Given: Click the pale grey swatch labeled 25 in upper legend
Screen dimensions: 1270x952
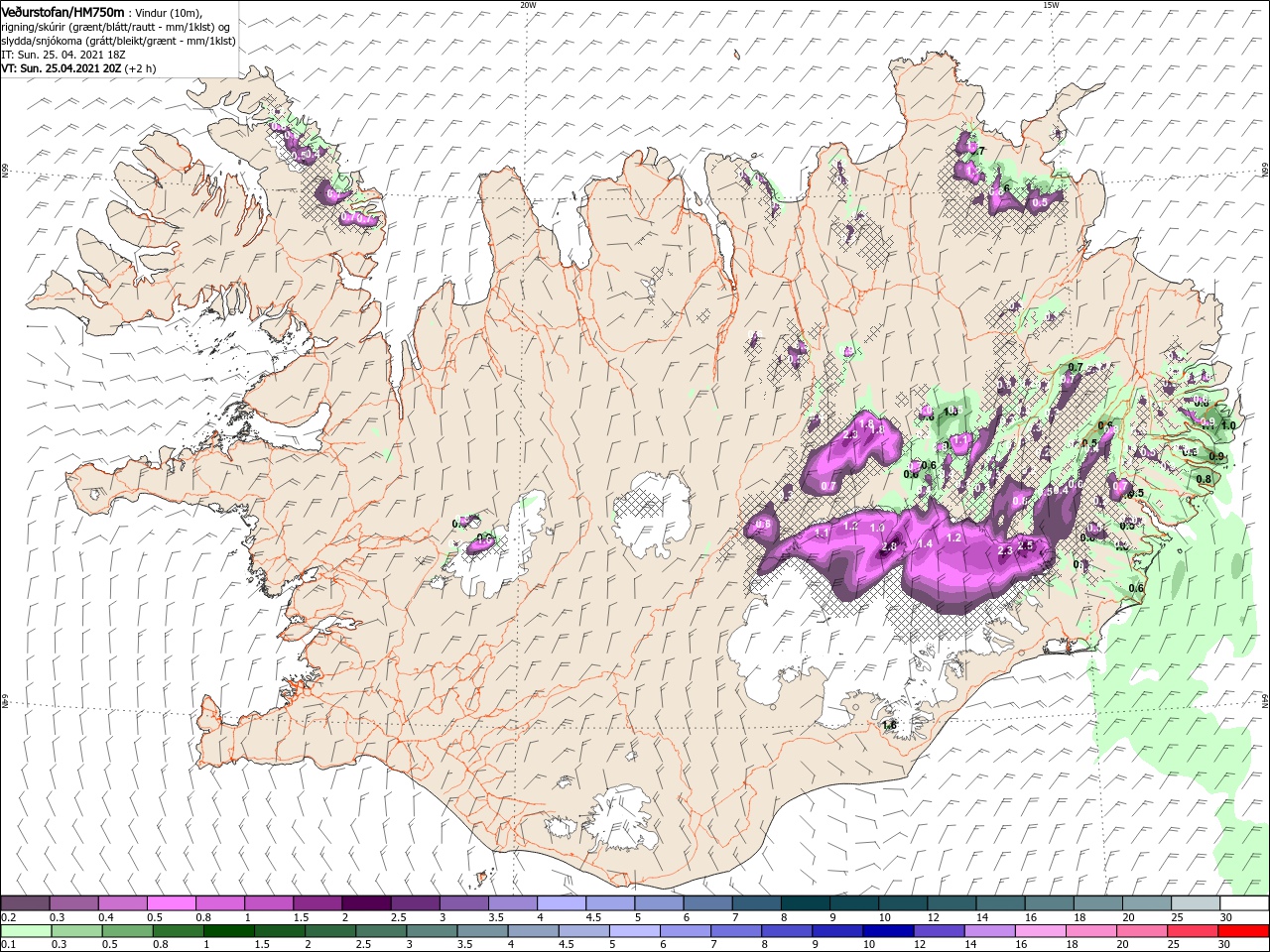Looking at the screenshot, I should point(1194,902).
